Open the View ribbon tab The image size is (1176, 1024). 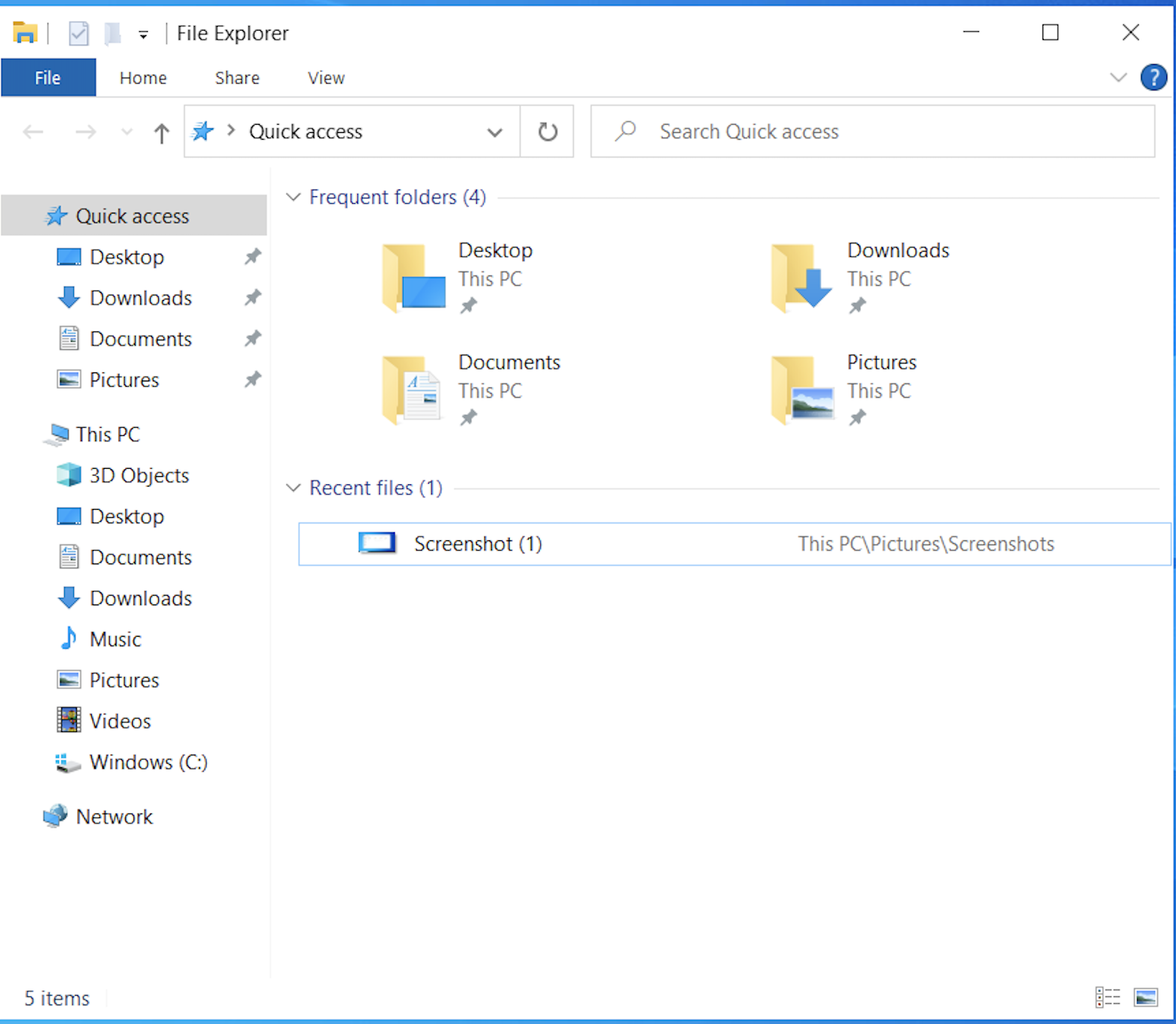click(326, 78)
